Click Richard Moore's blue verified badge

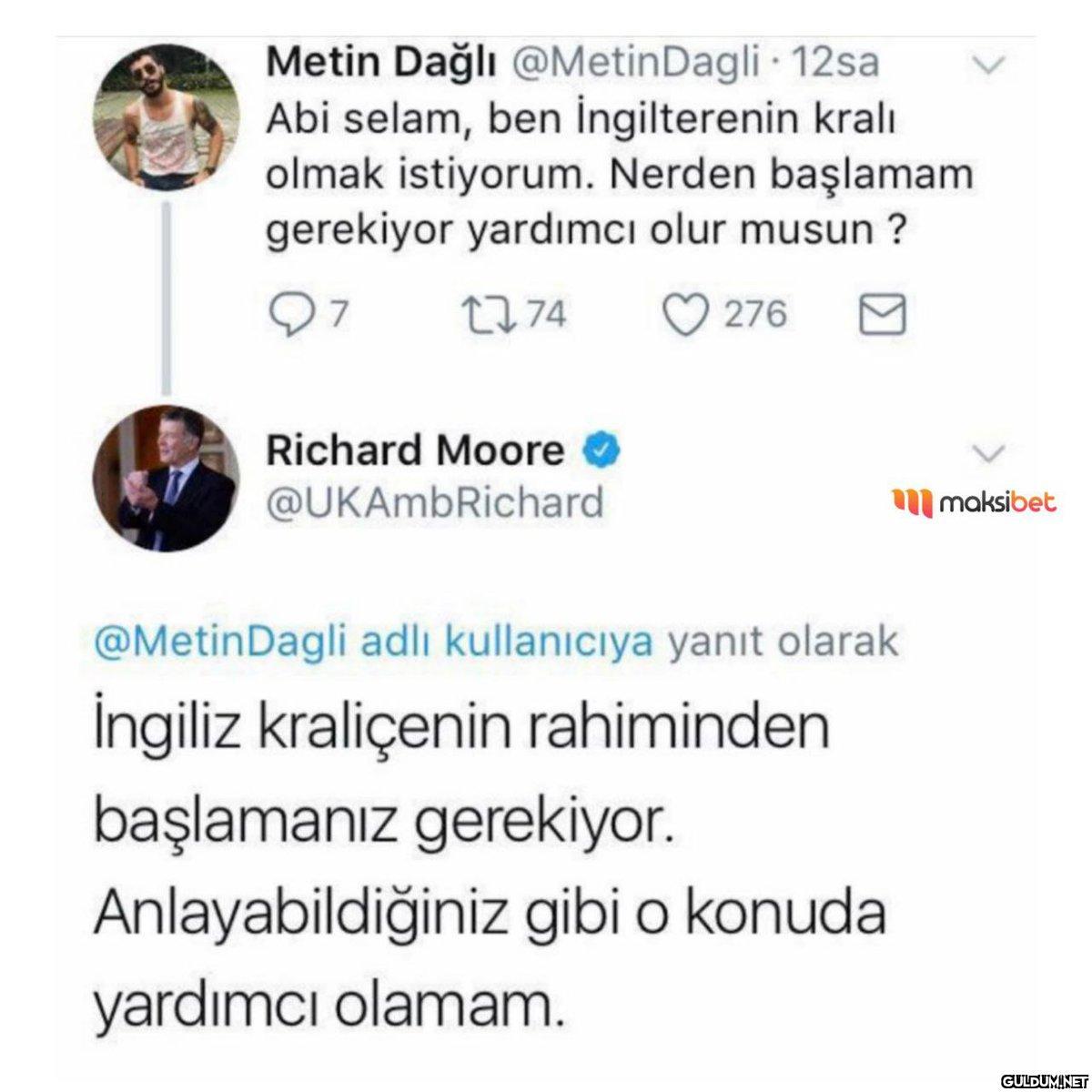[x=600, y=449]
